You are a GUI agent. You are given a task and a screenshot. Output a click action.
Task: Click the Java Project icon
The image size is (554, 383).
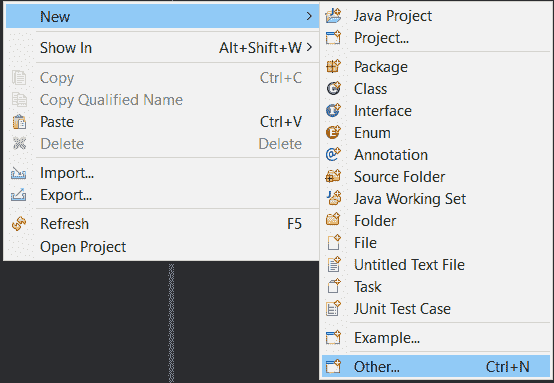pyautogui.click(x=333, y=16)
